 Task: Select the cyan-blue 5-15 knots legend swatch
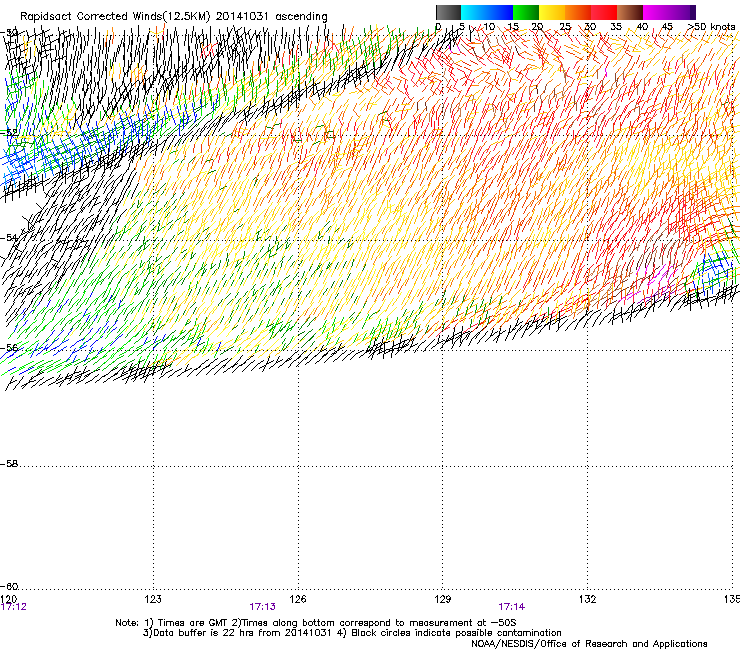[x=487, y=12]
